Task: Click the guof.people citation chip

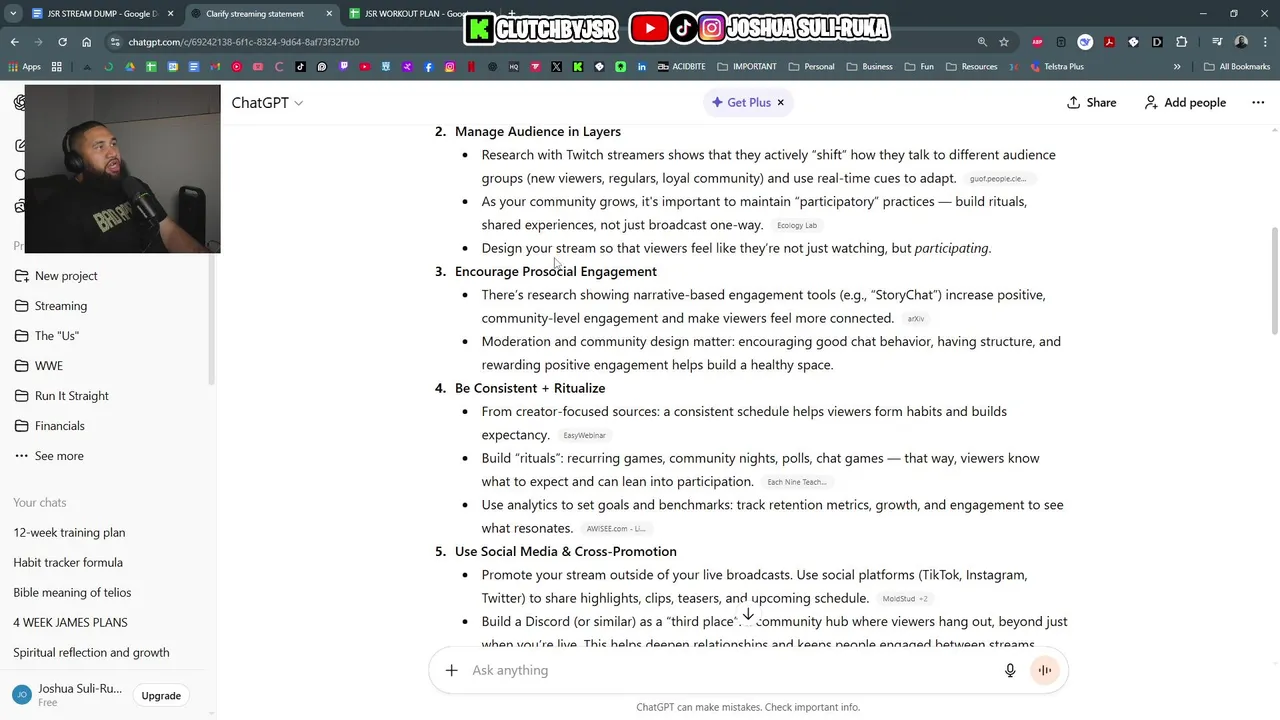Action: (998, 179)
